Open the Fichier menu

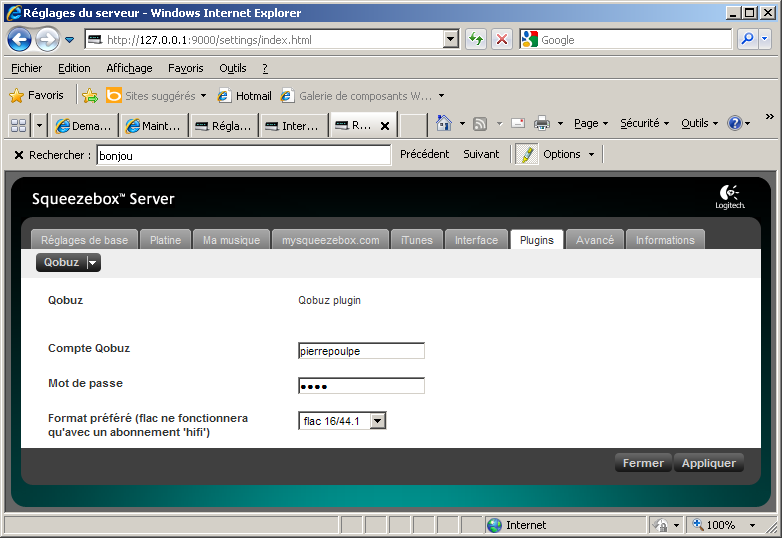click(26, 68)
